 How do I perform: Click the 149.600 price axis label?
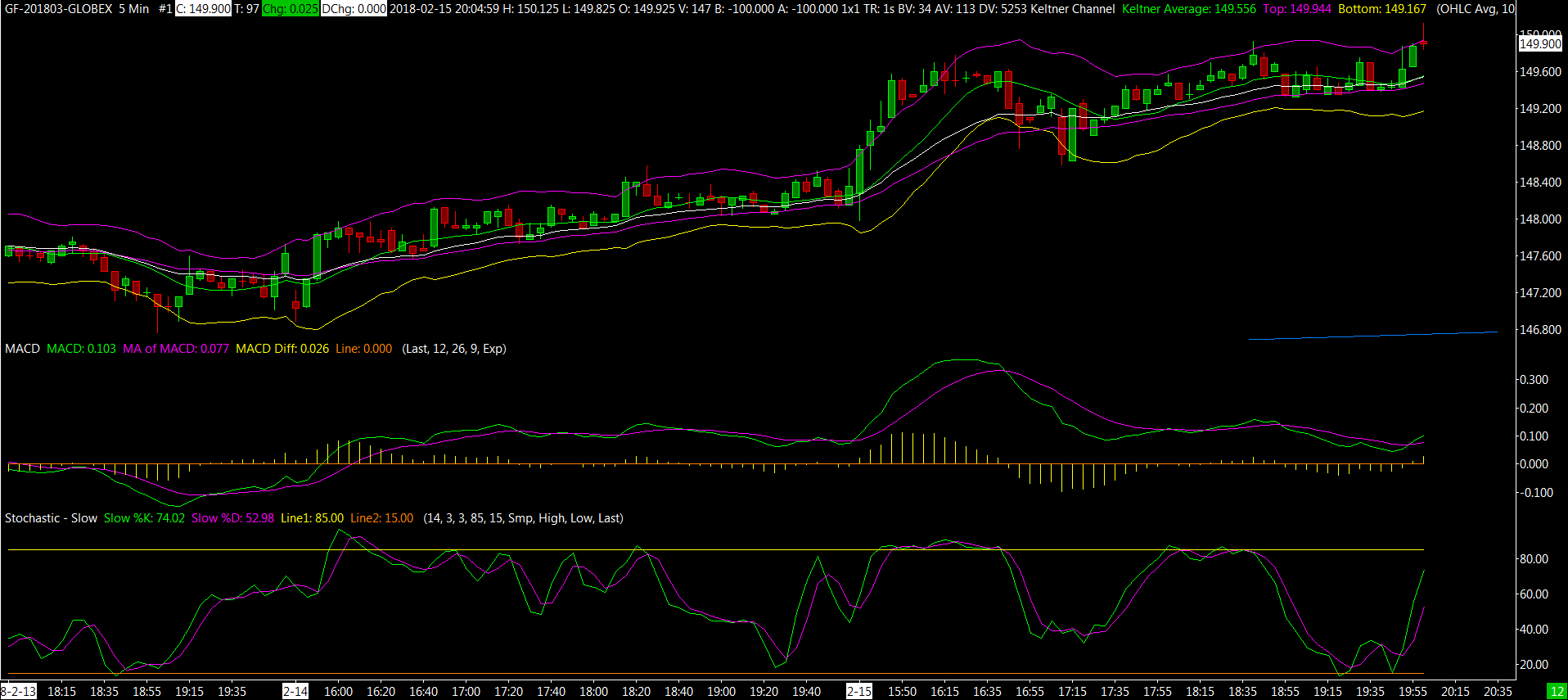(x=1540, y=72)
